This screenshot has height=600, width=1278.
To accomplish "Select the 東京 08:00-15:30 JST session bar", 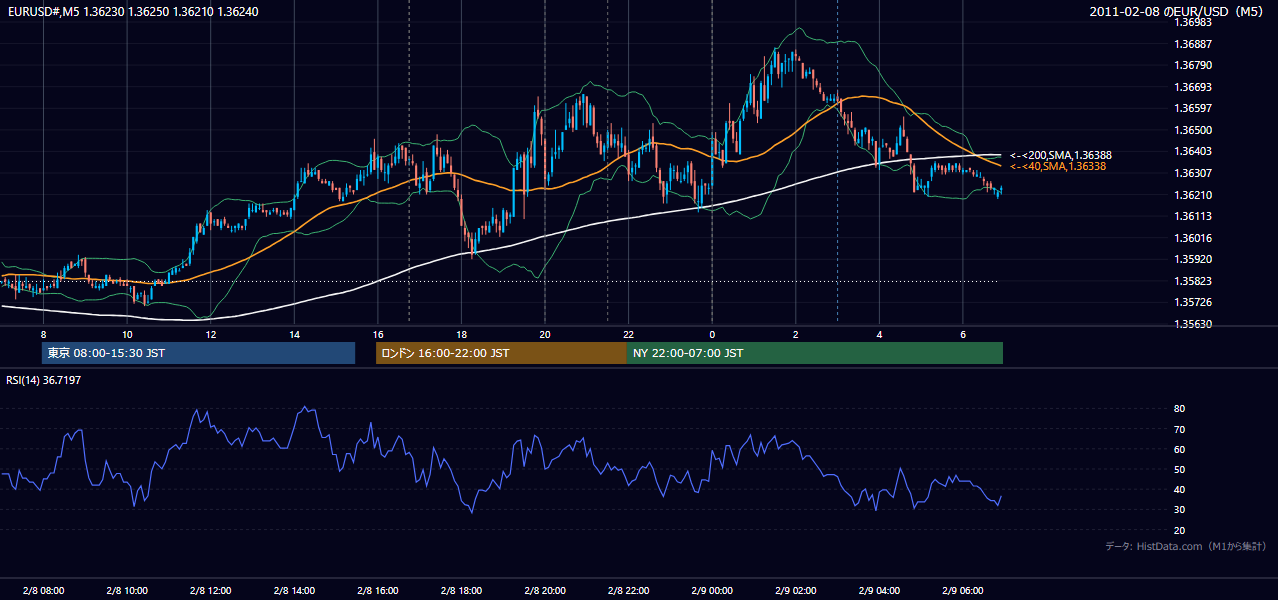I will [x=198, y=353].
